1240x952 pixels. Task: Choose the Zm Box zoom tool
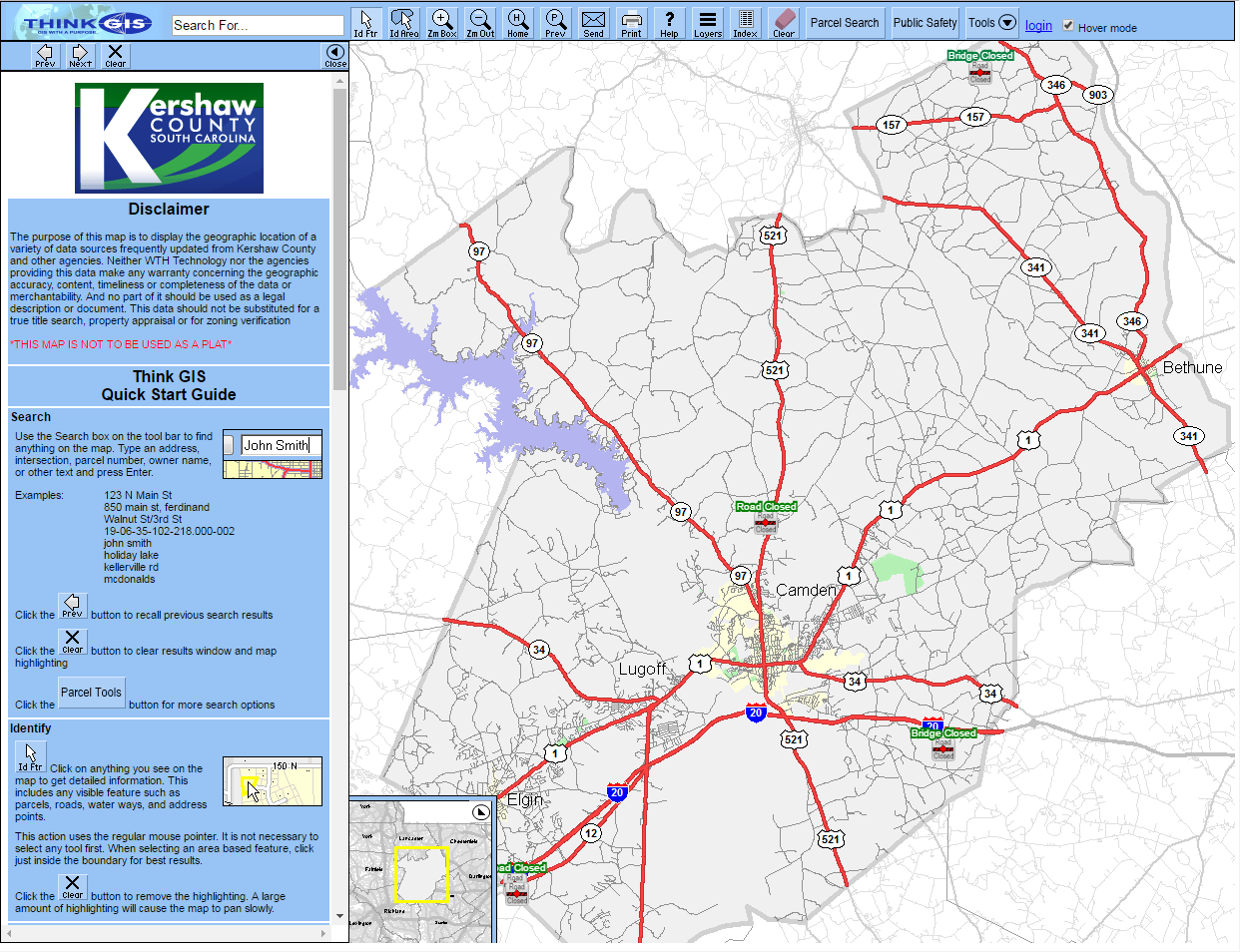(441, 22)
